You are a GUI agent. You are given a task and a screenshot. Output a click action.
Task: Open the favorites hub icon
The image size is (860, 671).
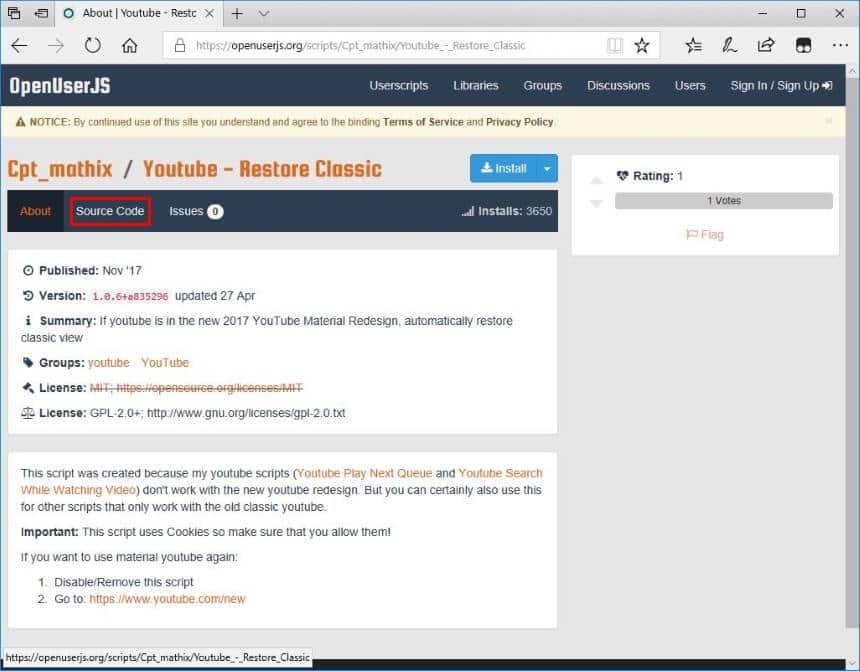(693, 46)
